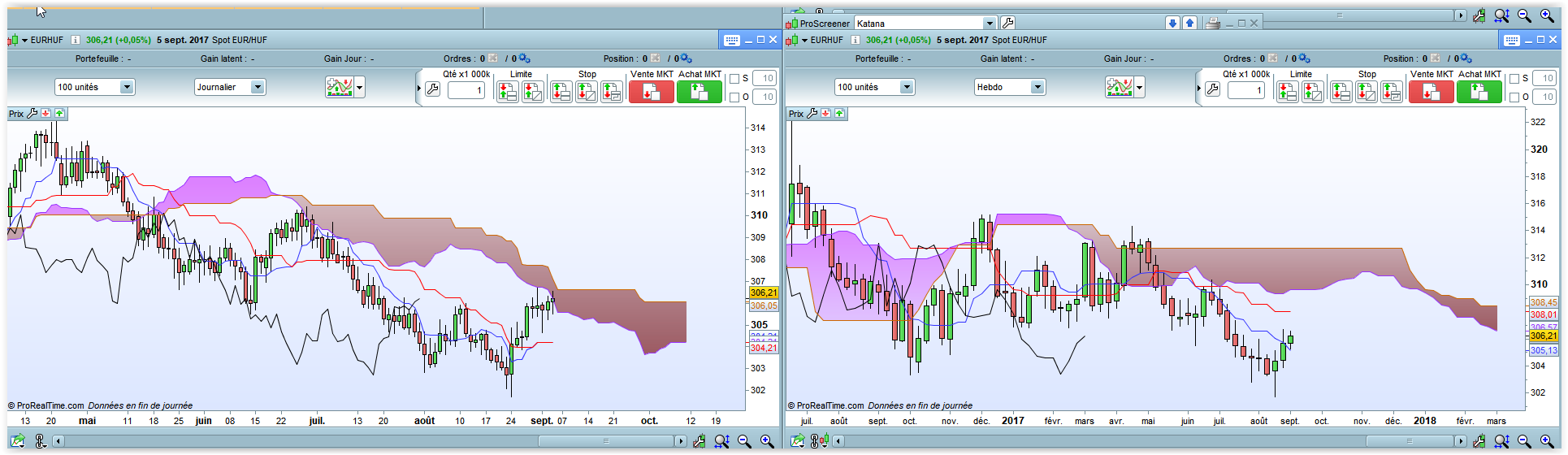The width and height of the screenshot is (1568, 455).
Task: Click the ProScreener blue down arrow
Action: (1172, 23)
